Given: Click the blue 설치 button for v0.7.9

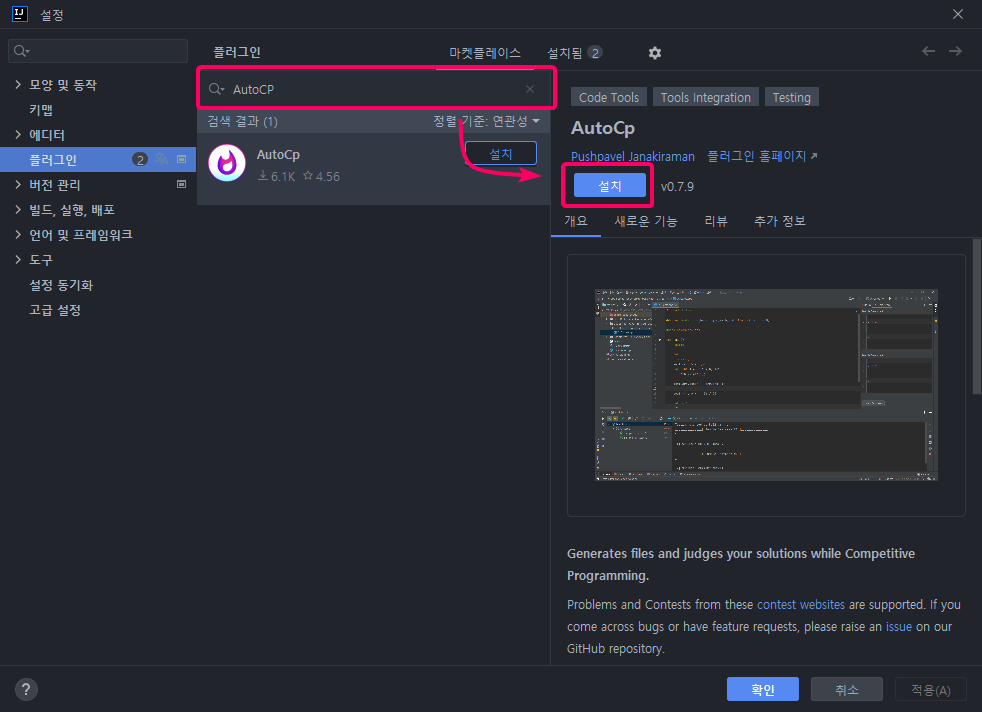Looking at the screenshot, I should 609,185.
